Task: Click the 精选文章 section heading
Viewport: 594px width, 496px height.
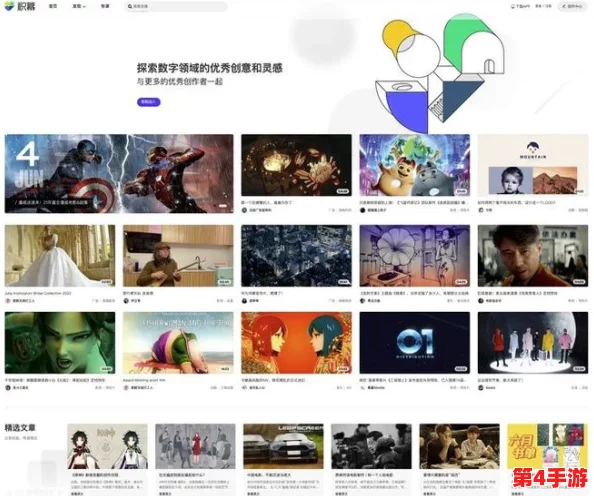Action: click(x=20, y=428)
